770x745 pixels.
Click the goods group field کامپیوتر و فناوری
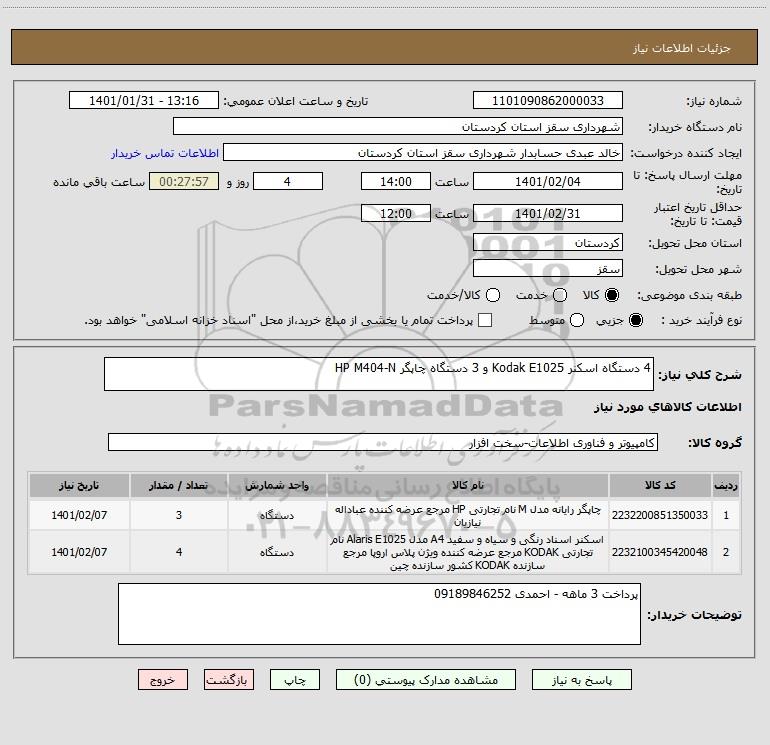383,442
